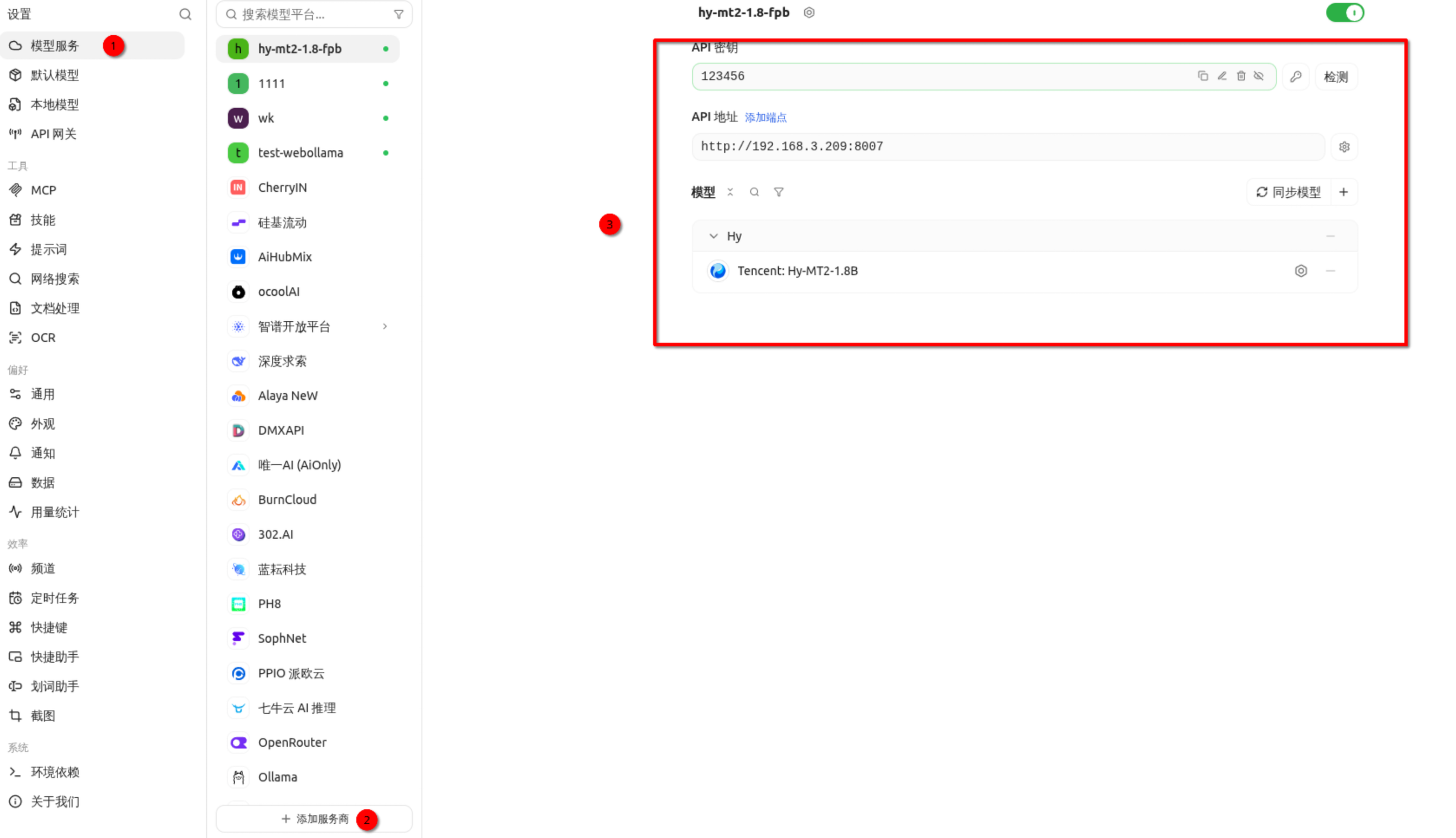
Task: Open the 关于我们 about section
Action: (x=92, y=802)
